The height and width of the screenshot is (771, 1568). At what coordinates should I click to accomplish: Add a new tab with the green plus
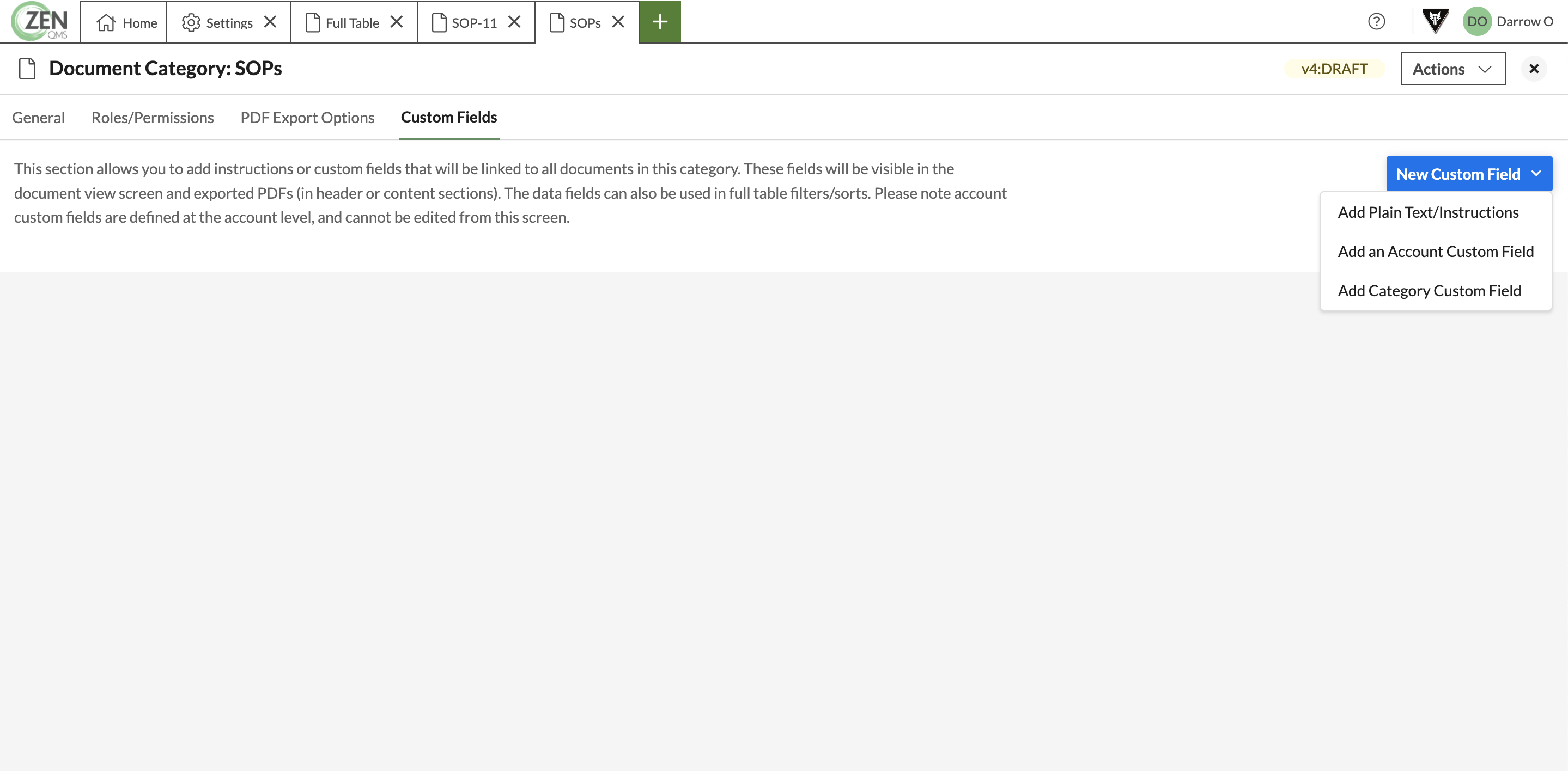point(660,22)
